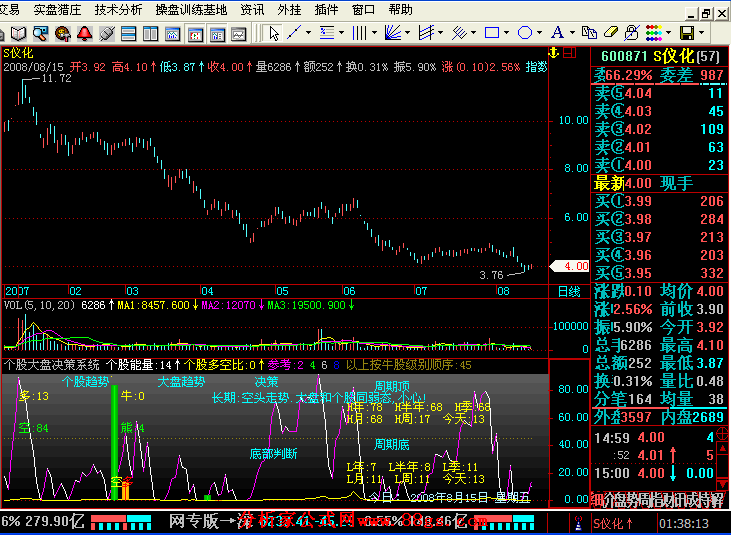731x535 pixels.
Task: Click the yellow anchor icon above chart
Action: tap(553, 53)
